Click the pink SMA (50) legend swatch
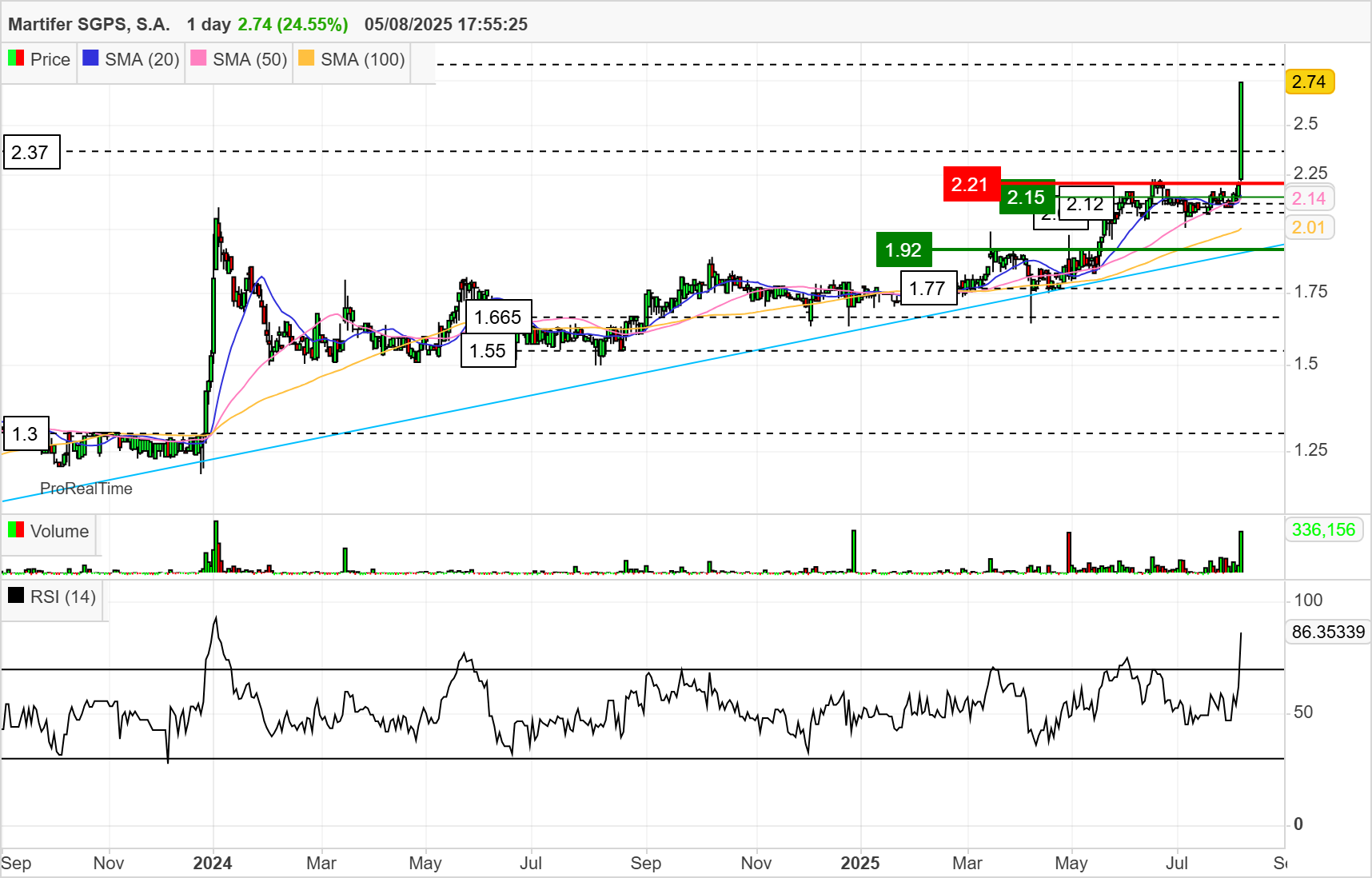This screenshot has height=878, width=1372. [x=198, y=58]
